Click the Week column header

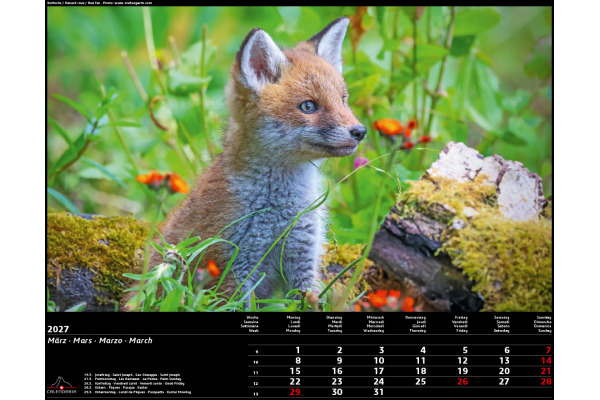[x=250, y=324]
